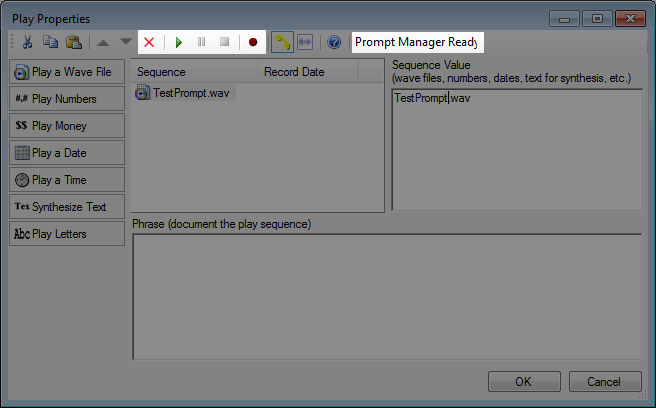Delete item with the red X icon
Screen dimensions: 656x408
[x=149, y=42]
